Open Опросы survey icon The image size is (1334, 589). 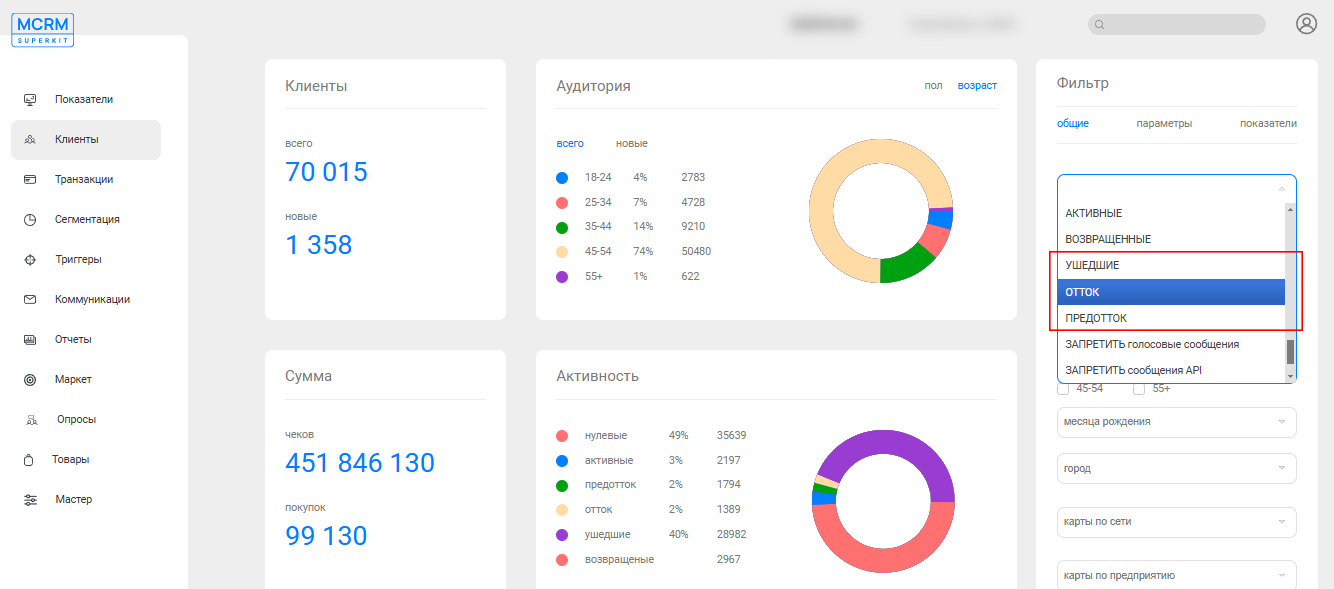click(x=31, y=420)
